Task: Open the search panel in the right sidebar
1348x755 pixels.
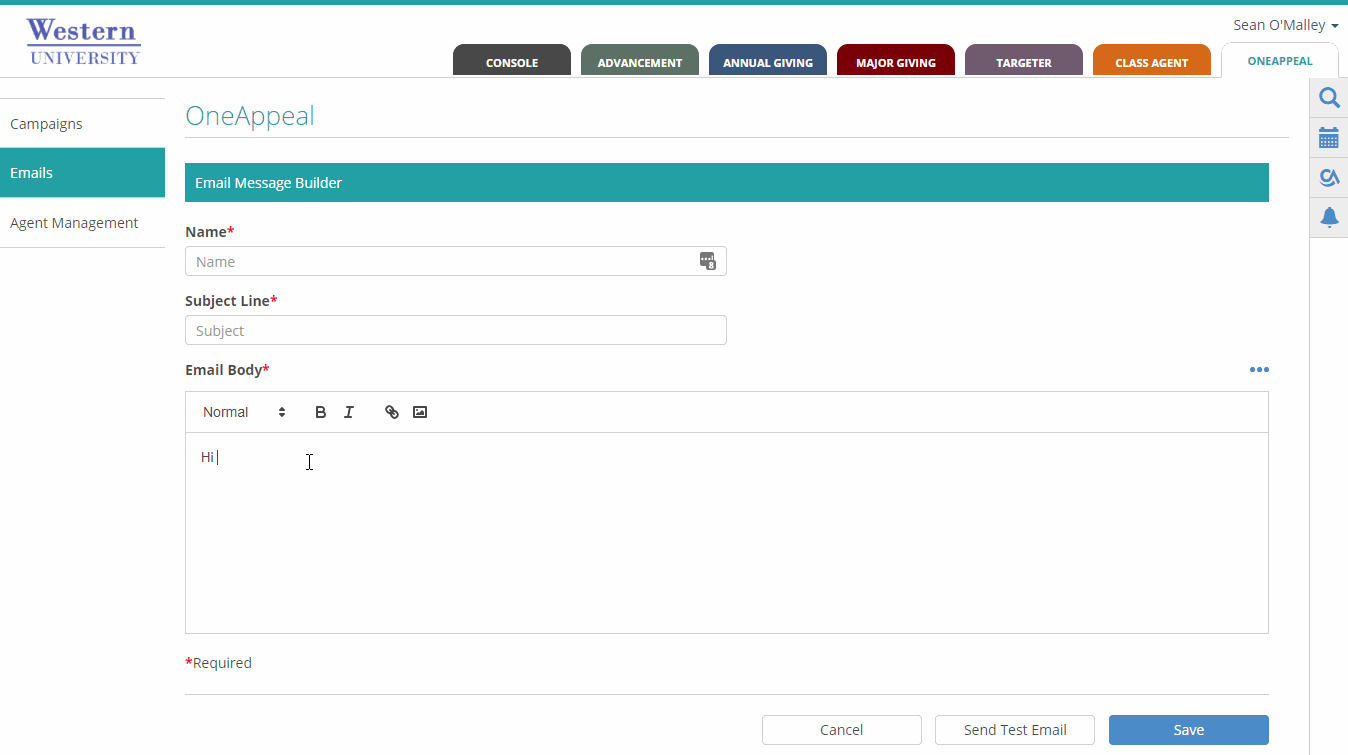Action: pyautogui.click(x=1328, y=97)
